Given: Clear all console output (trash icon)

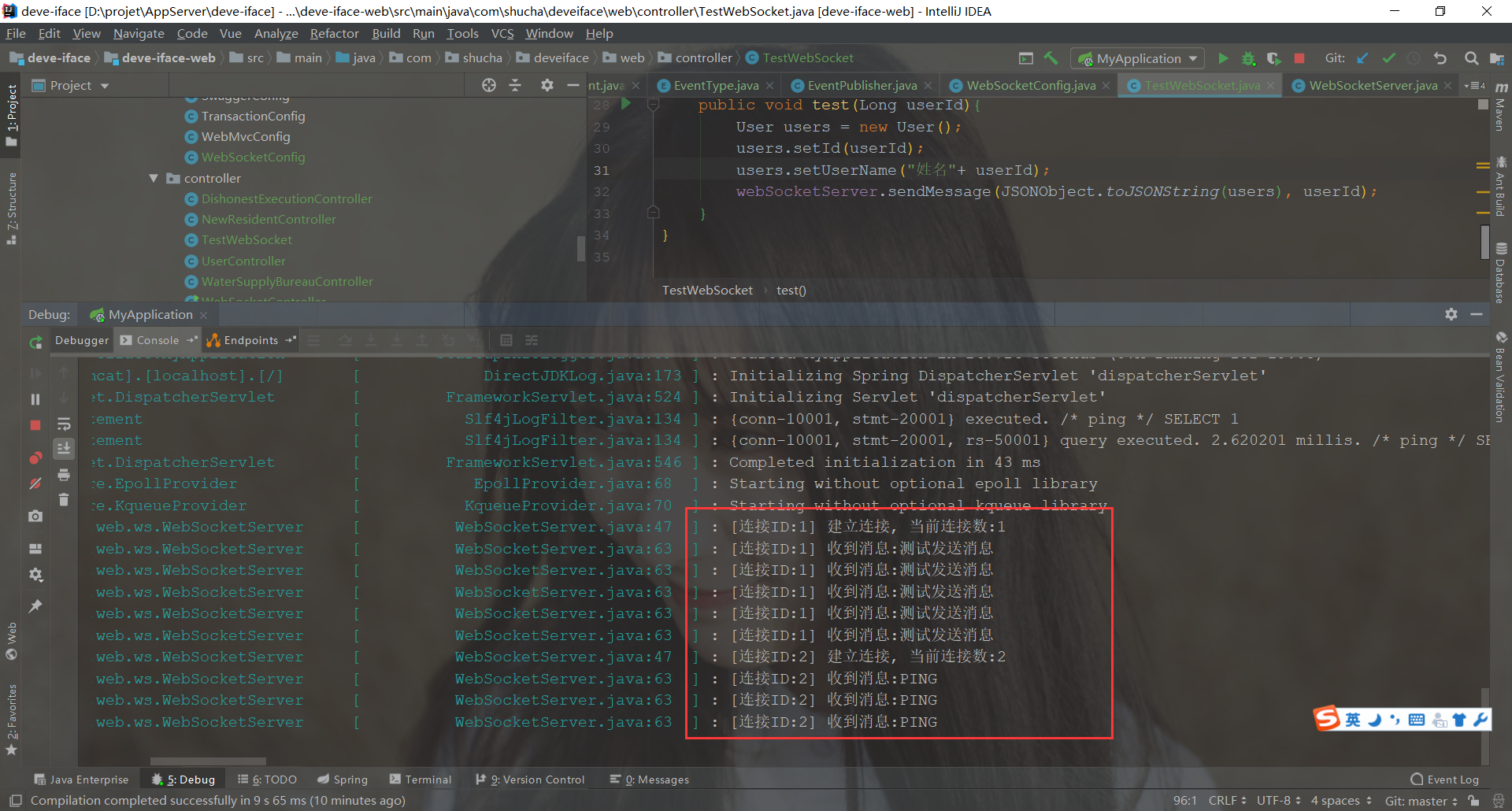Looking at the screenshot, I should coord(64,500).
